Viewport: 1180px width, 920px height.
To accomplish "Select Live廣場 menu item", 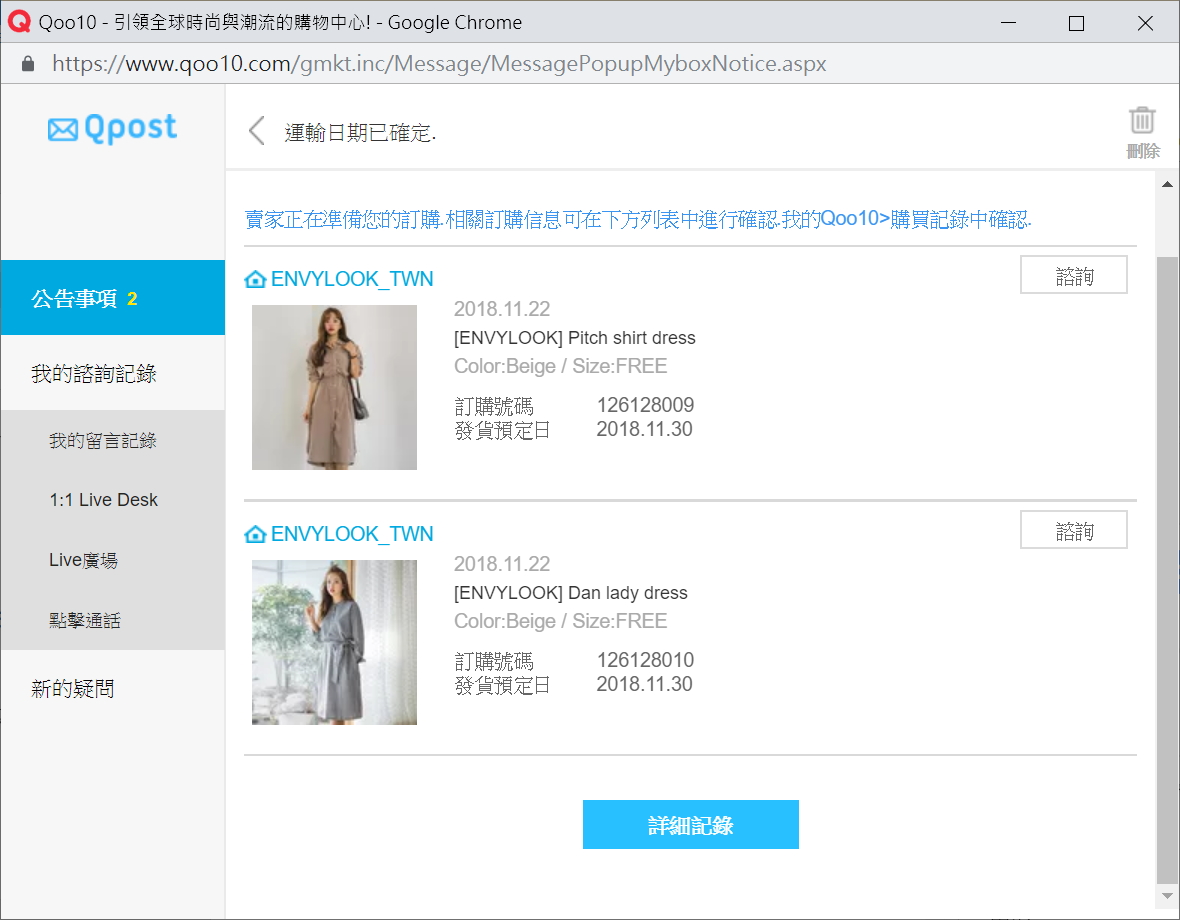I will [x=84, y=560].
